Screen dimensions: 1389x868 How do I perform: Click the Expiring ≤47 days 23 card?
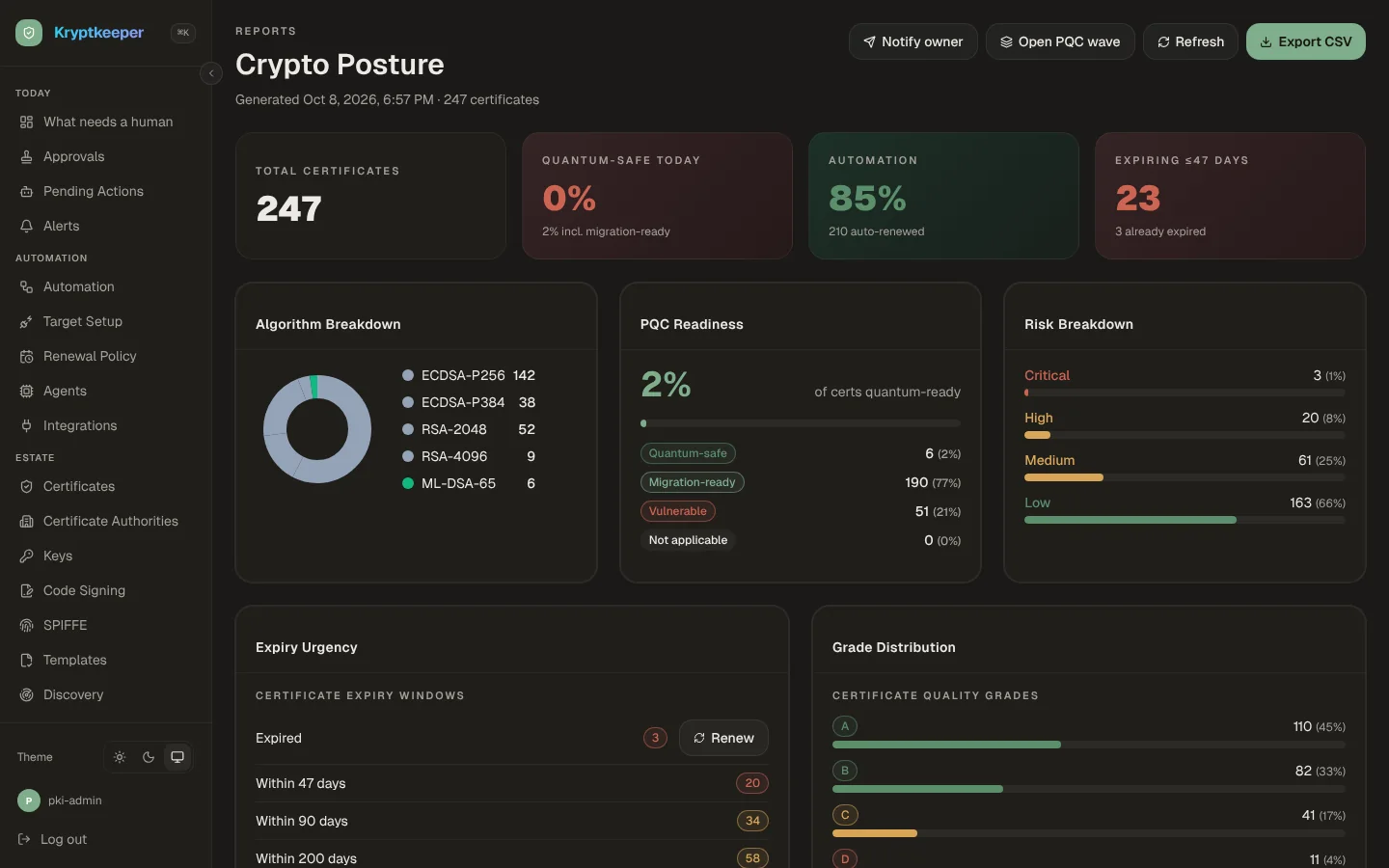tap(1230, 196)
